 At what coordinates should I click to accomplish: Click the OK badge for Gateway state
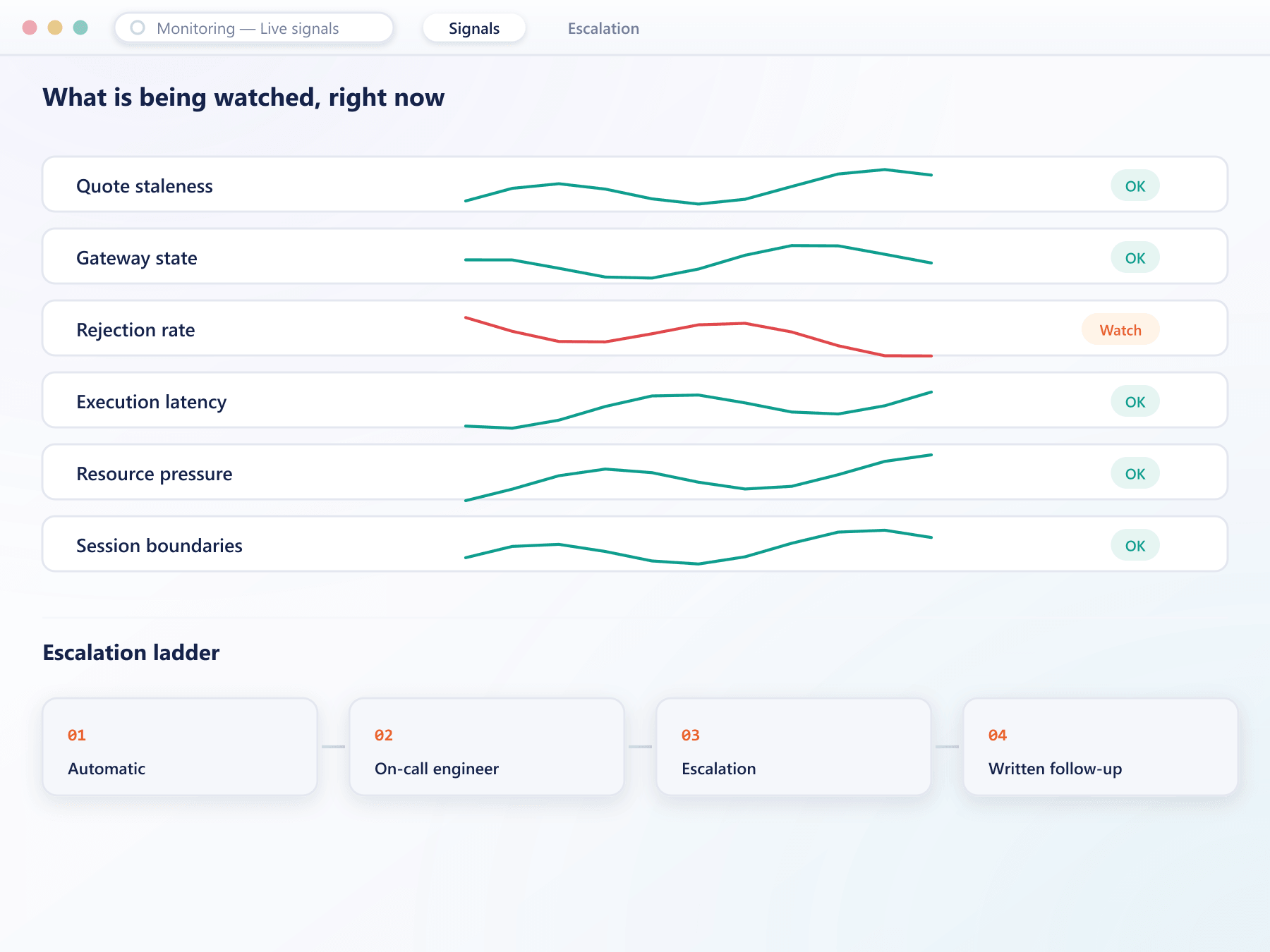coord(1135,258)
